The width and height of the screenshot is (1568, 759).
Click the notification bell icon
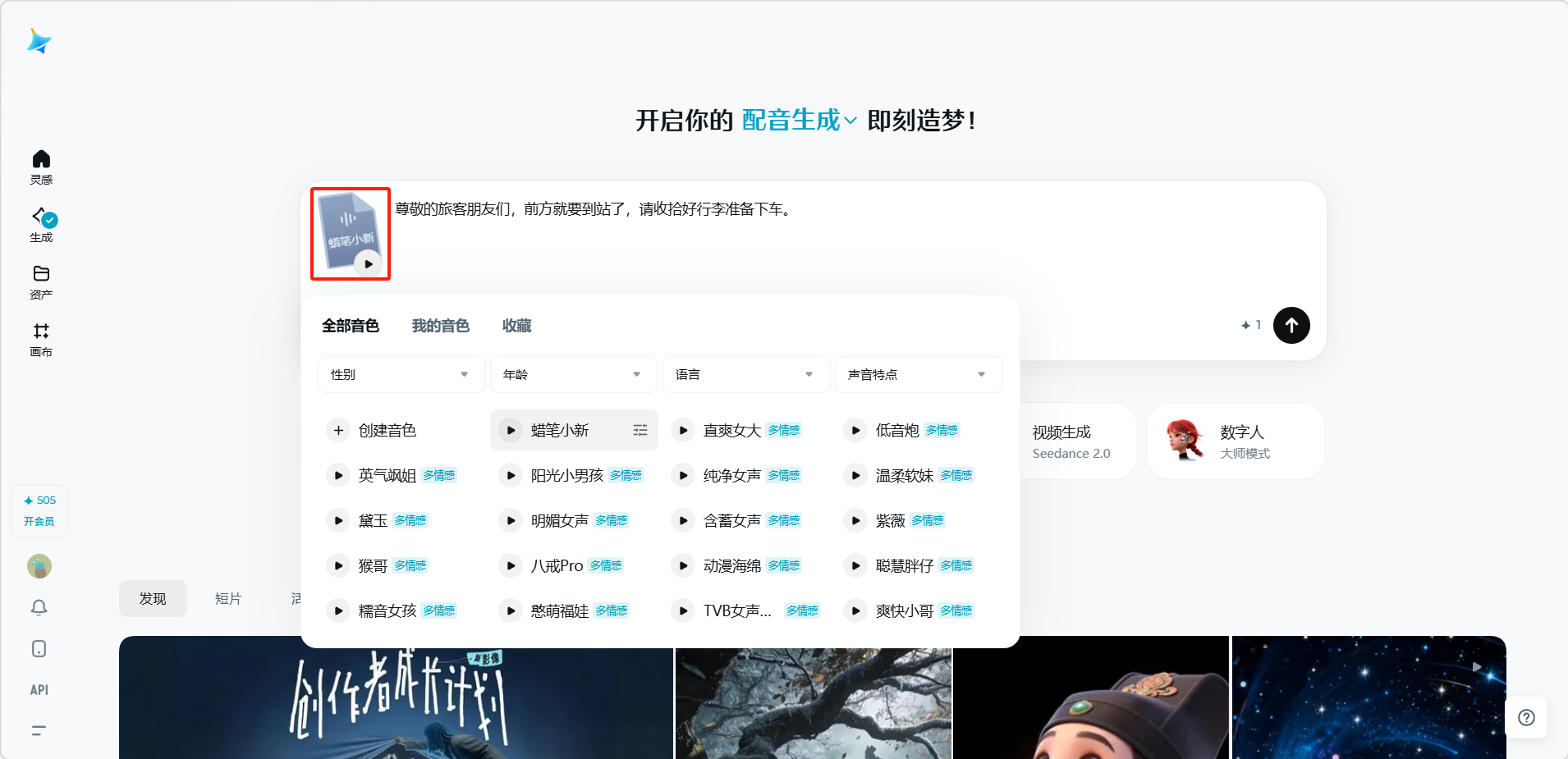pyautogui.click(x=39, y=607)
